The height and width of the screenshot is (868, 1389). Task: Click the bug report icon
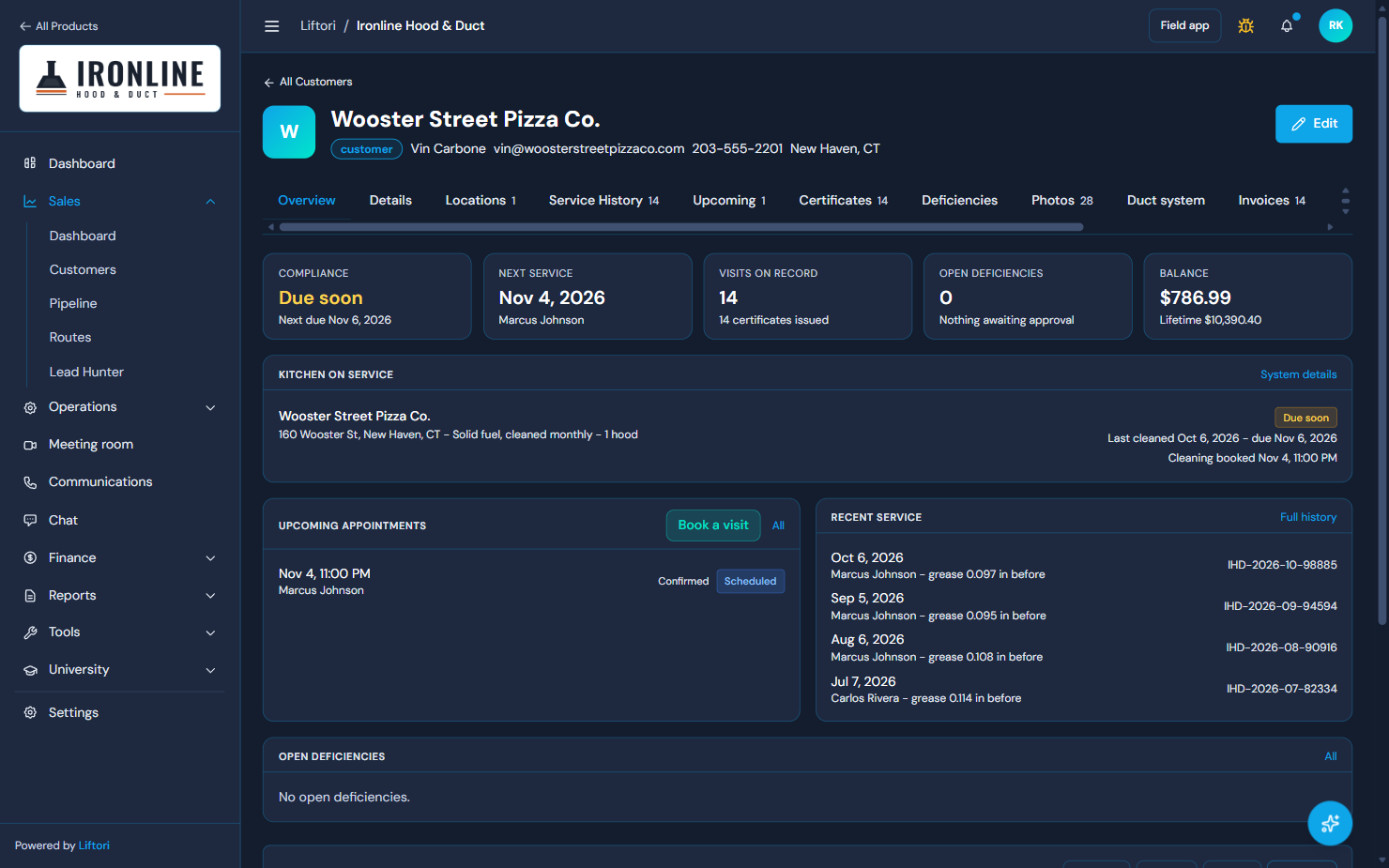[1246, 26]
